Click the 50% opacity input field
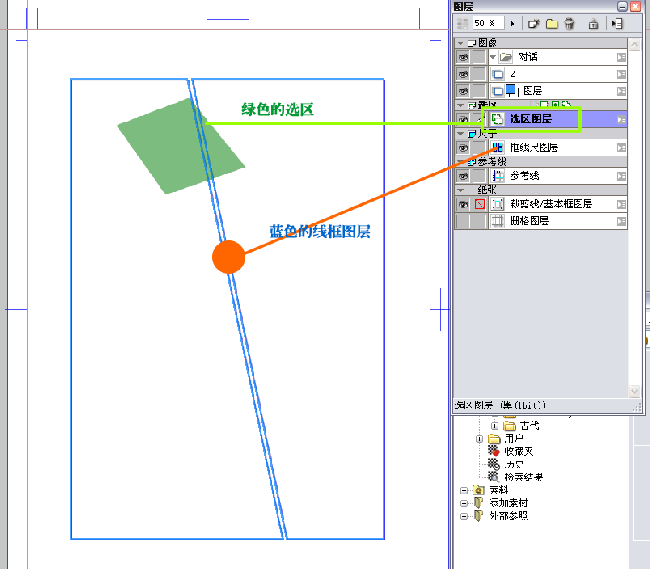Viewport: 650px width, 569px height. (488, 23)
